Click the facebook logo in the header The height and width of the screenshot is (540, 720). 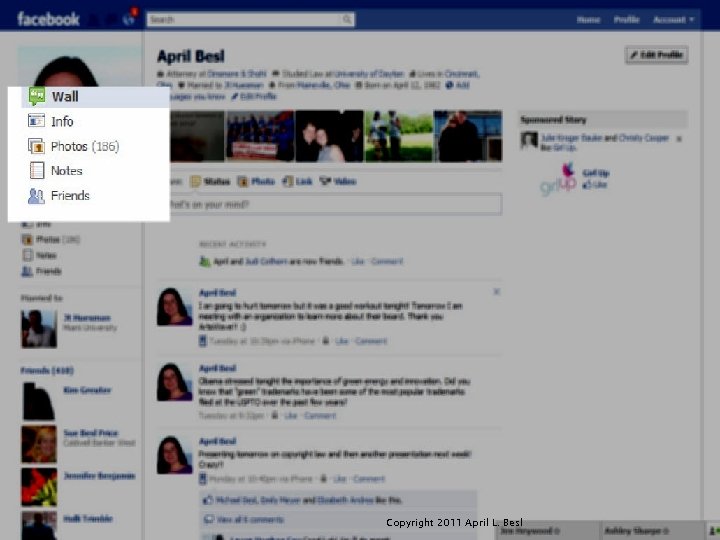coord(48,19)
